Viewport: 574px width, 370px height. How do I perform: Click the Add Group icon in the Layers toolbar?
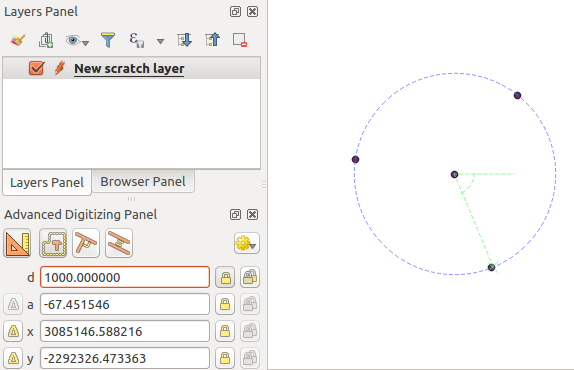click(x=46, y=40)
